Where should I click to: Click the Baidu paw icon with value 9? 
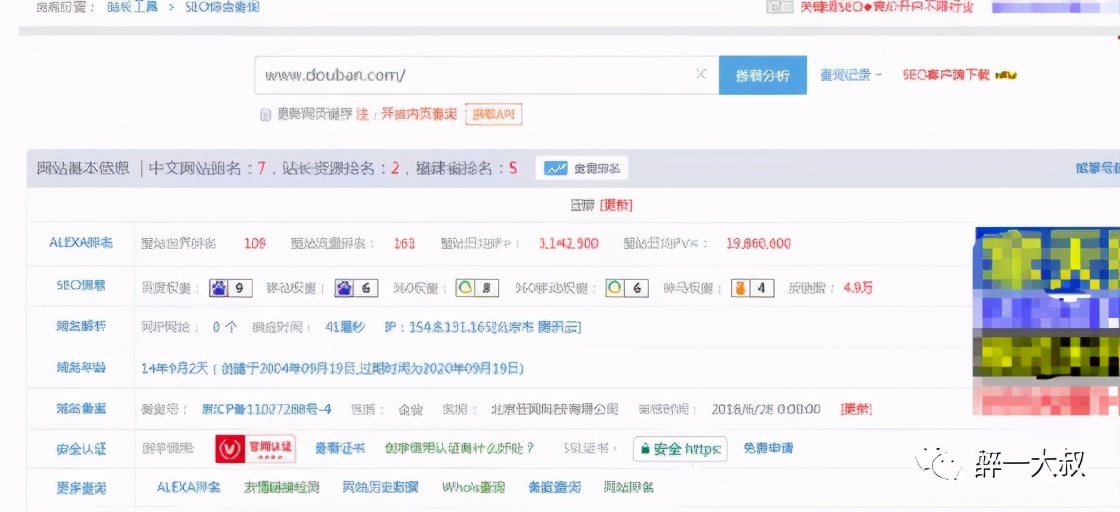(219, 288)
